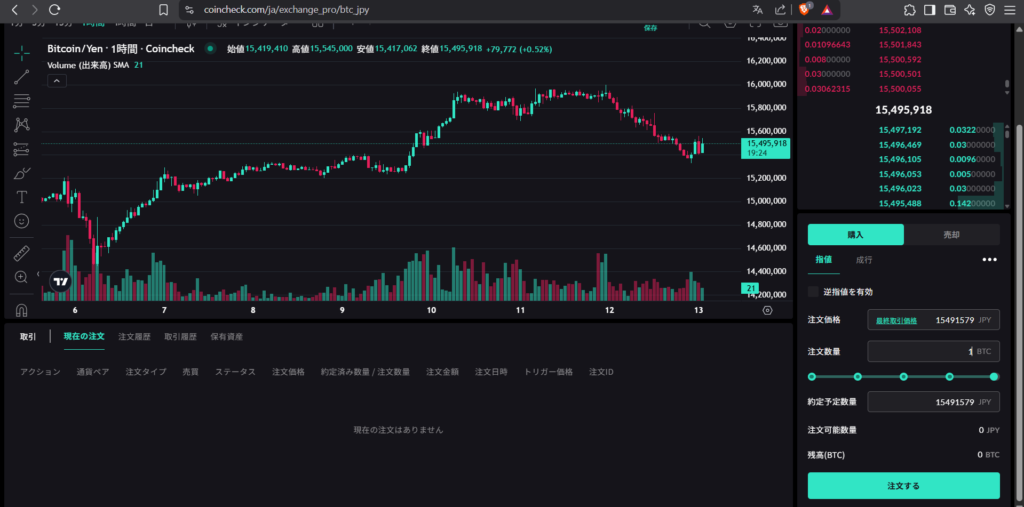
Task: Open Brave Rewards triangle icon
Action: (827, 10)
